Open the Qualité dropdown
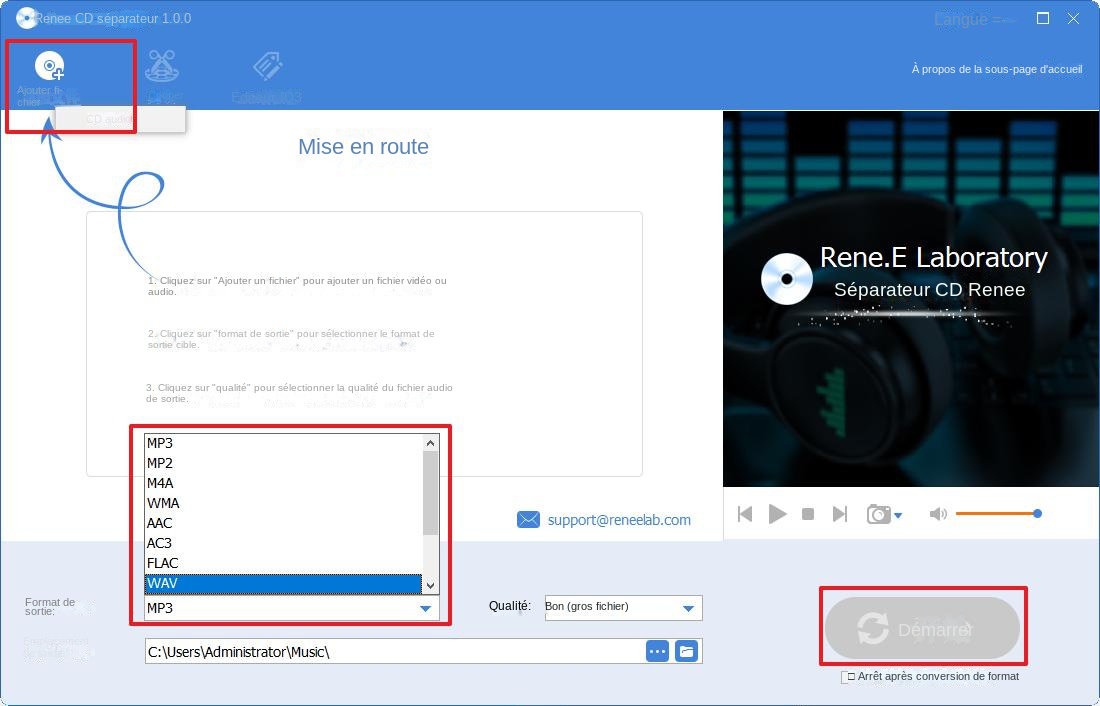Screen dimensions: 1100x706 coord(688,607)
